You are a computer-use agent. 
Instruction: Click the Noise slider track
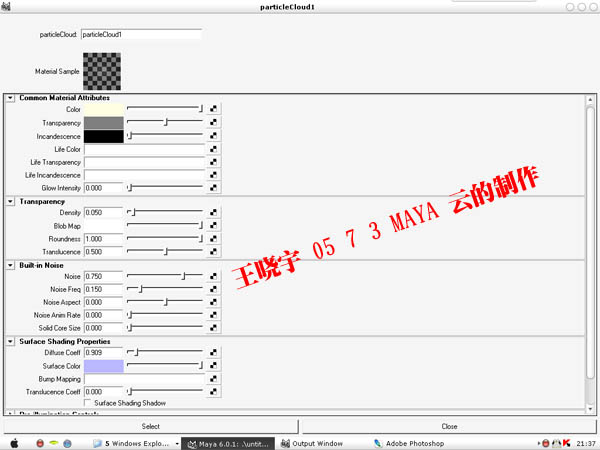(165, 276)
